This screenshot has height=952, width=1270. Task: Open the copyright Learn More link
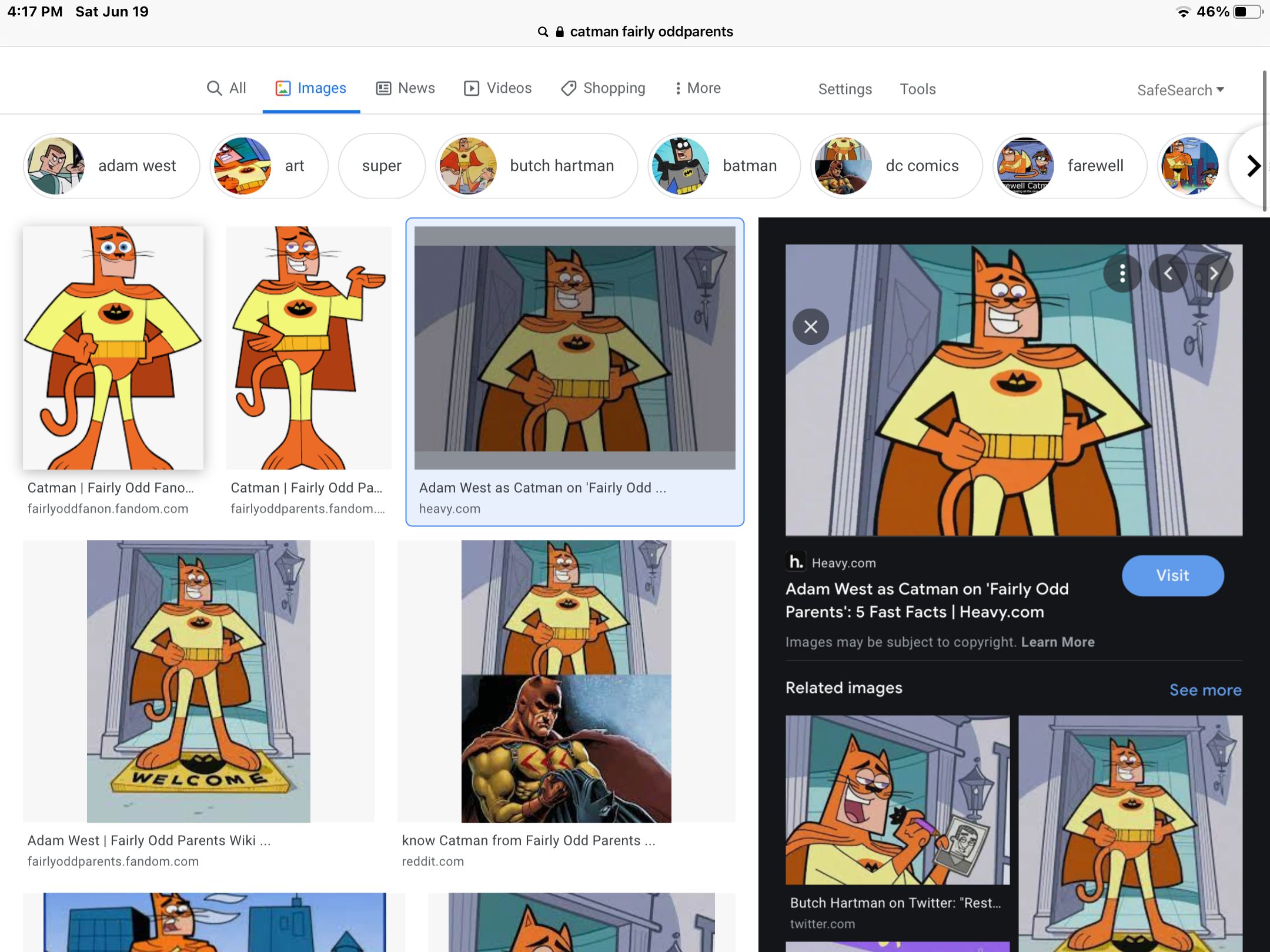point(1058,642)
